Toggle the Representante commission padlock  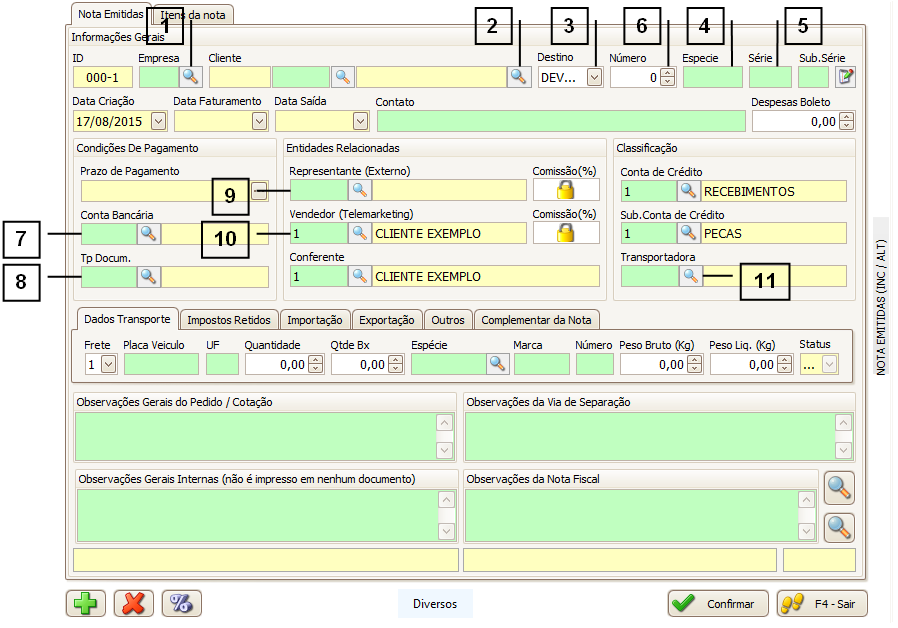(566, 190)
